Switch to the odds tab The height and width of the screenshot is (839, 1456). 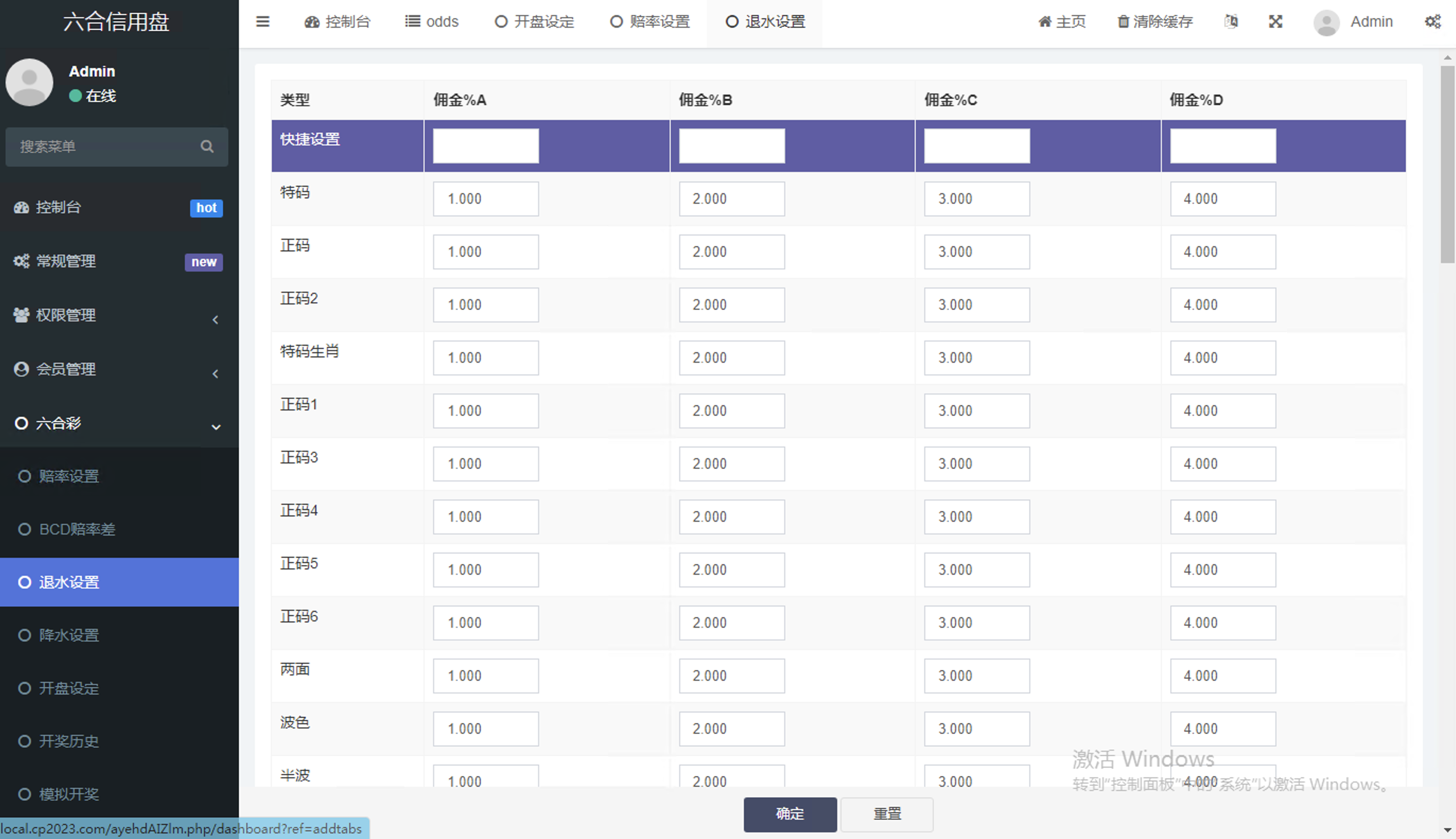click(x=432, y=22)
